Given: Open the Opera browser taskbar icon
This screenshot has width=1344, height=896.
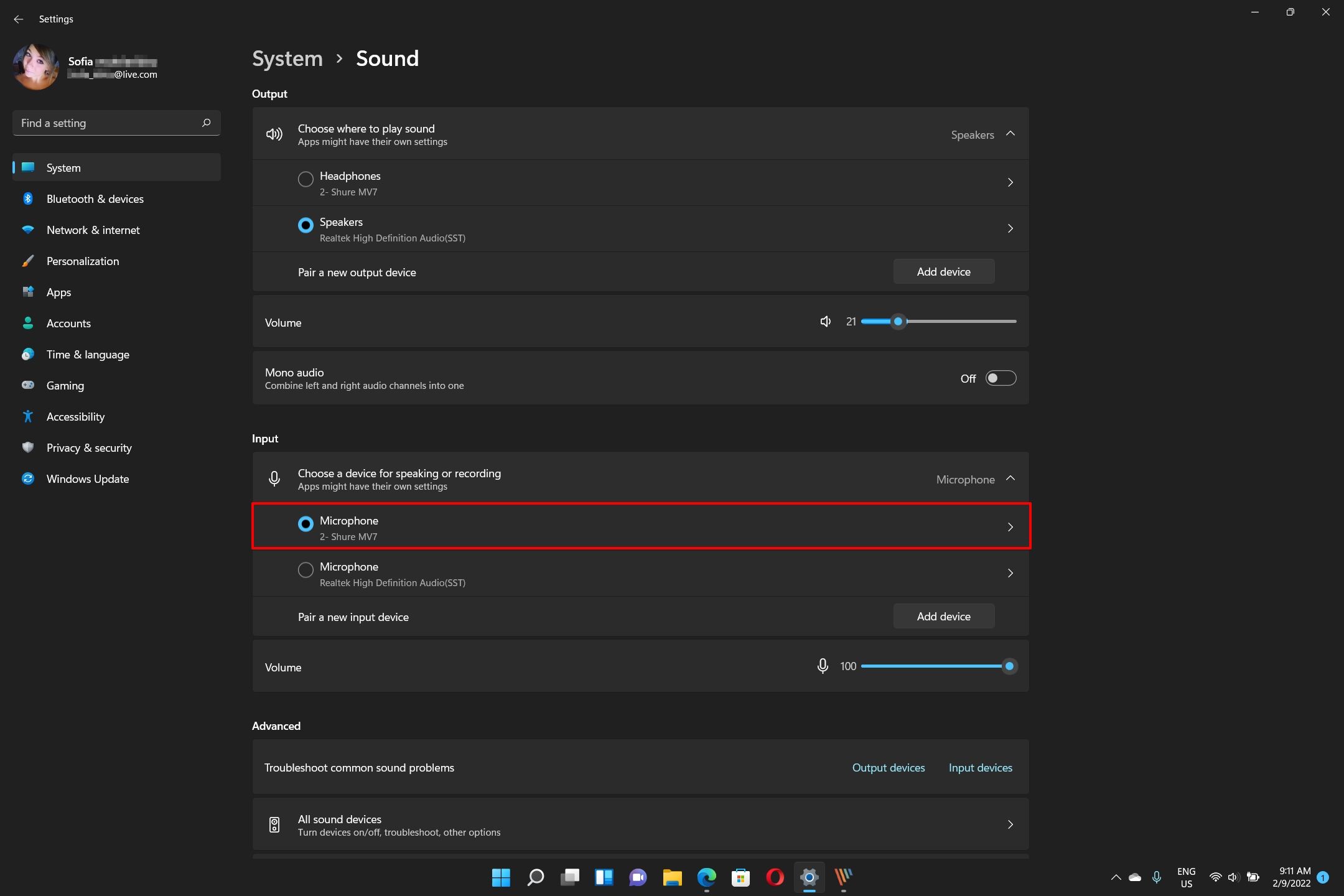Looking at the screenshot, I should [x=775, y=877].
